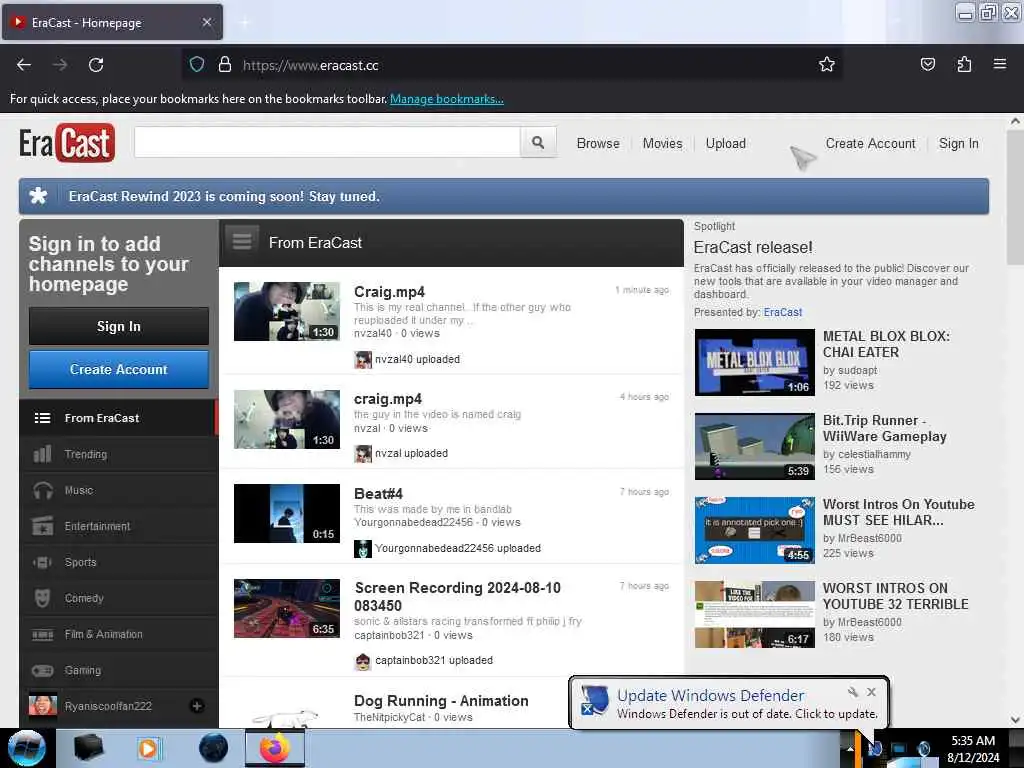Click the nvzal40 uploader avatar
Image resolution: width=1024 pixels, height=768 pixels.
(362, 359)
